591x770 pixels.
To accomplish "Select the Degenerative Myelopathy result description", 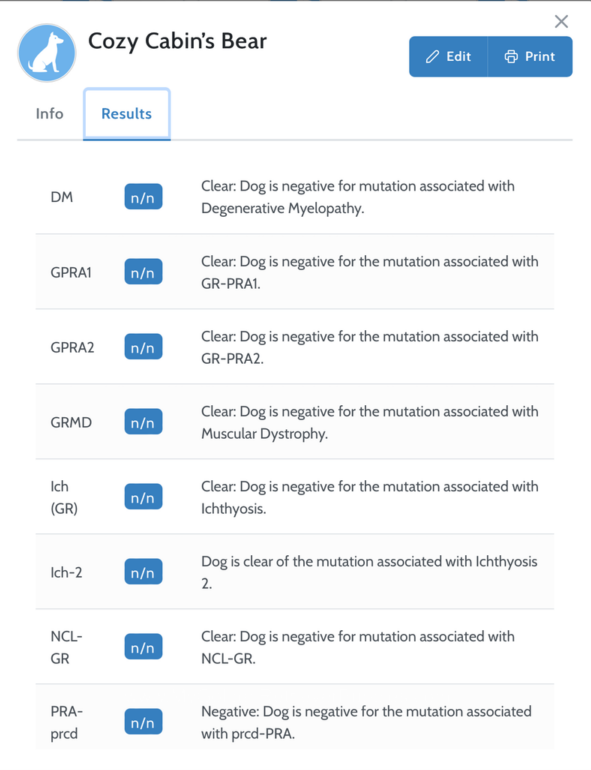I will (358, 197).
